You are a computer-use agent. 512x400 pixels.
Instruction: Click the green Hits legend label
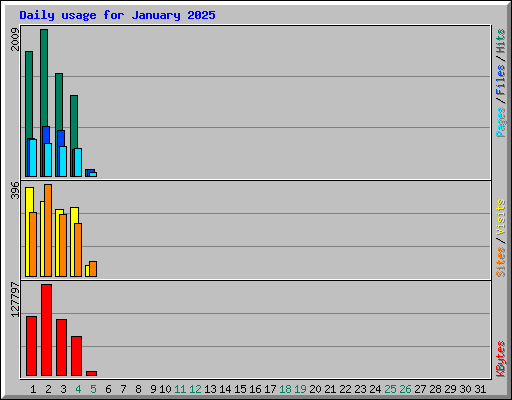501,41
